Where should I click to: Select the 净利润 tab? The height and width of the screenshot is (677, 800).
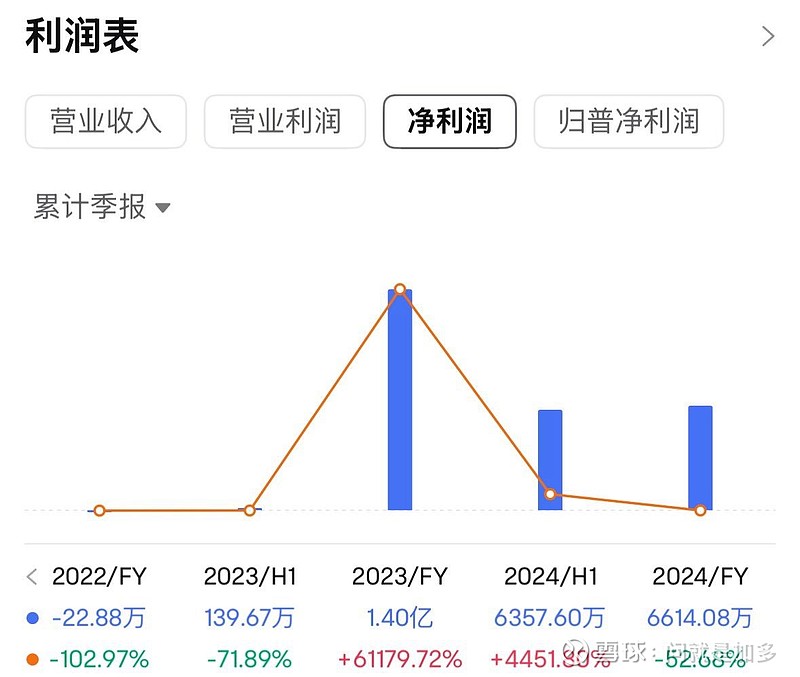[449, 121]
